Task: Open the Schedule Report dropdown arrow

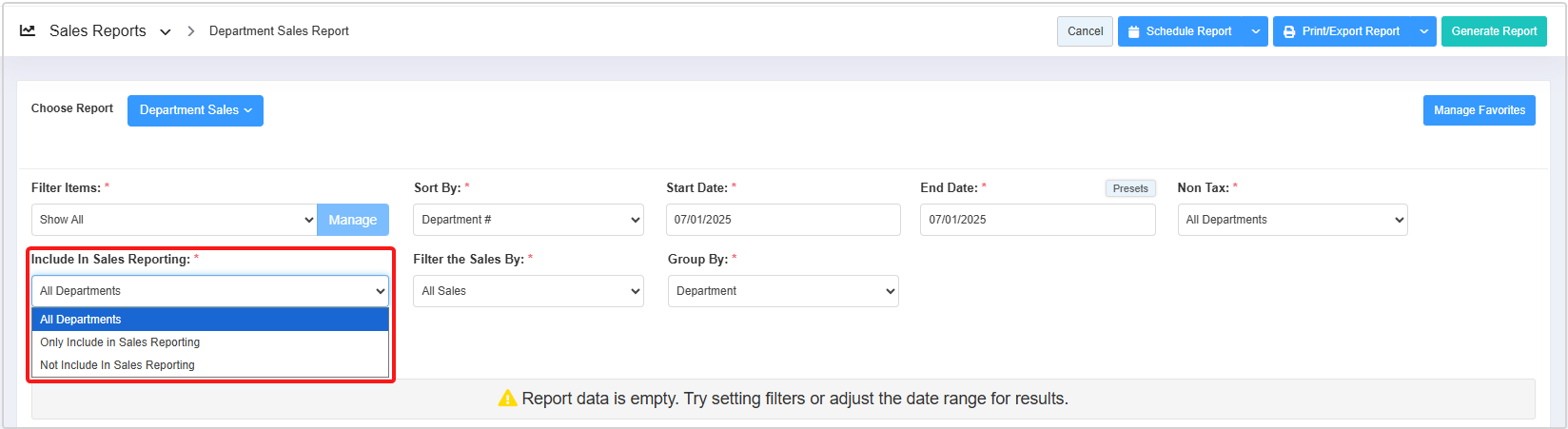Action: pyautogui.click(x=1256, y=32)
